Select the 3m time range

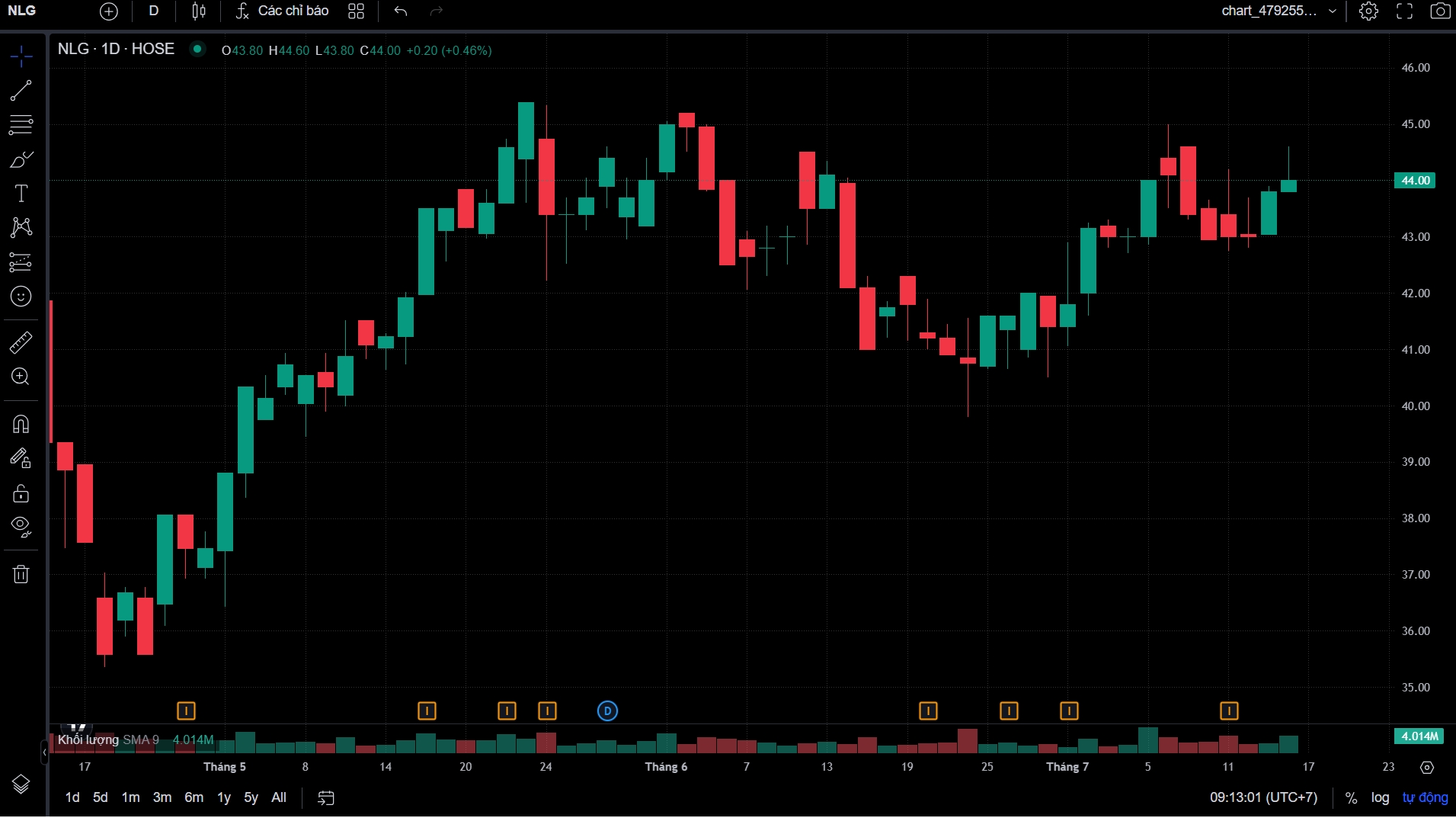pyautogui.click(x=162, y=797)
